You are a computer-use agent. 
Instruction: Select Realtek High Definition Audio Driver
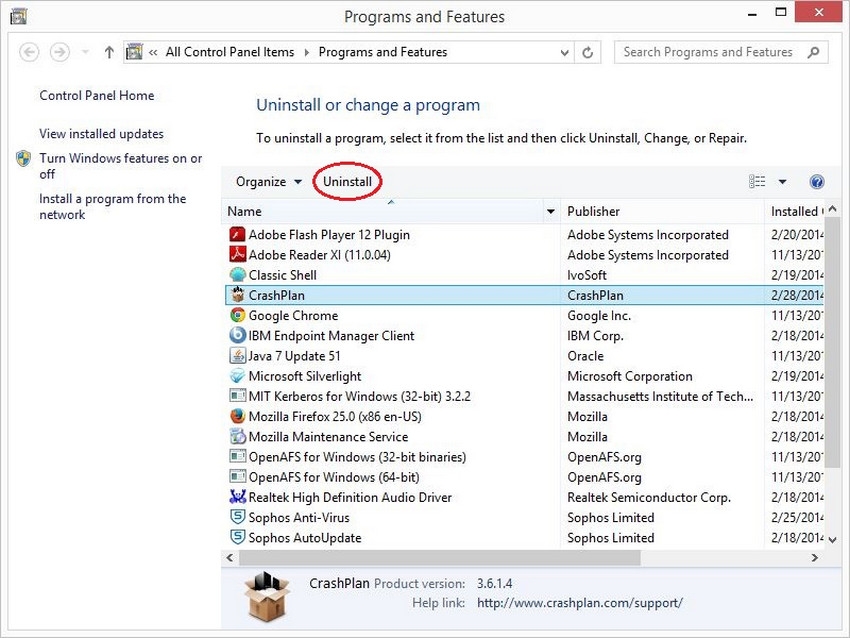(x=350, y=497)
